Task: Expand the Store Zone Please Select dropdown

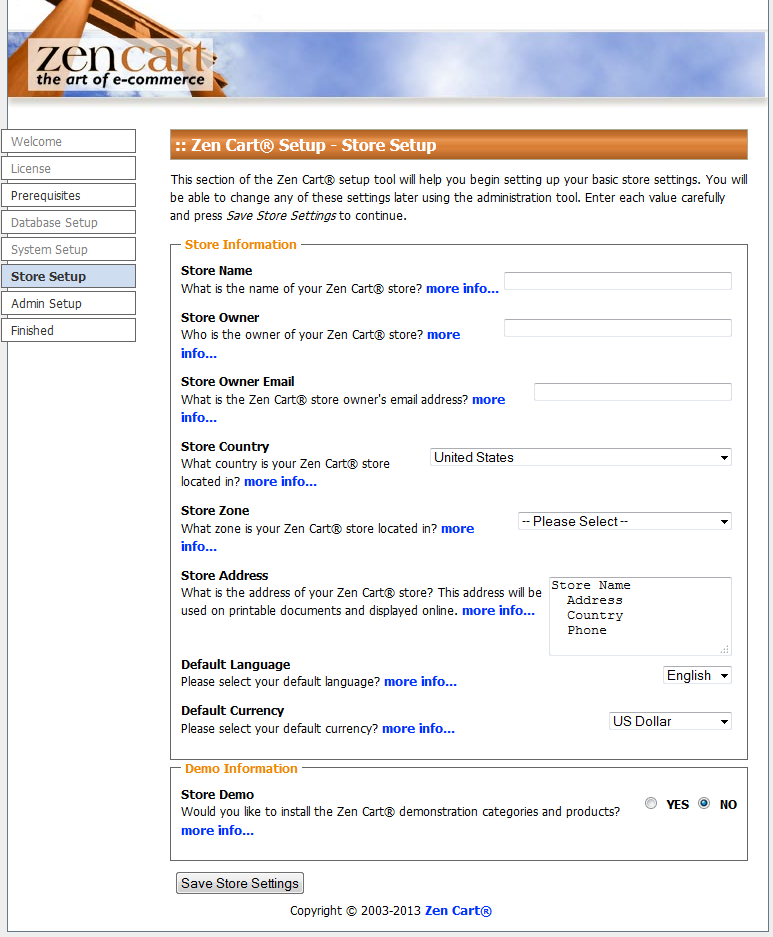Action: (x=625, y=522)
